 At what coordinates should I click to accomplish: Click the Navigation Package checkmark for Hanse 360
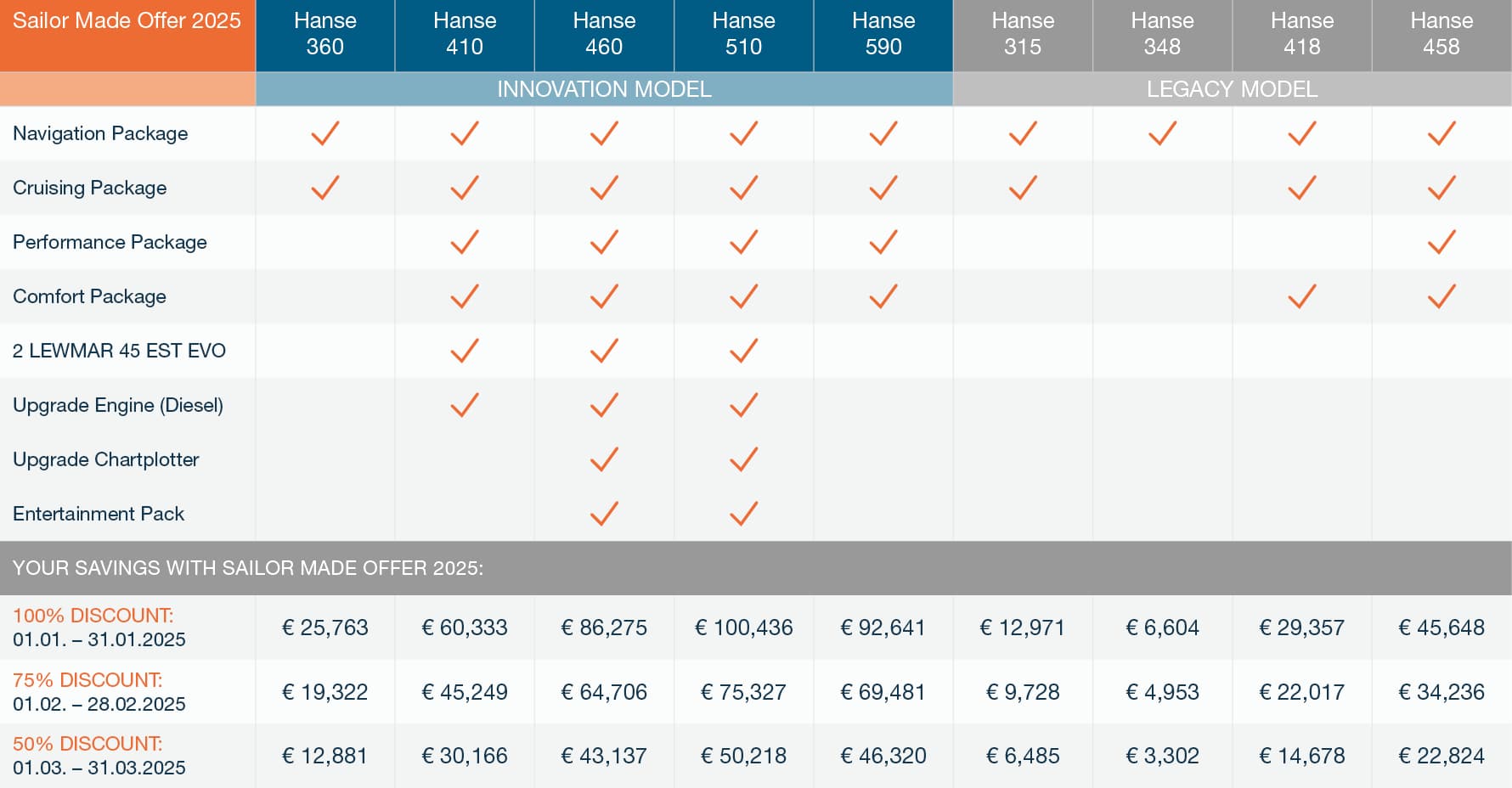[x=324, y=133]
